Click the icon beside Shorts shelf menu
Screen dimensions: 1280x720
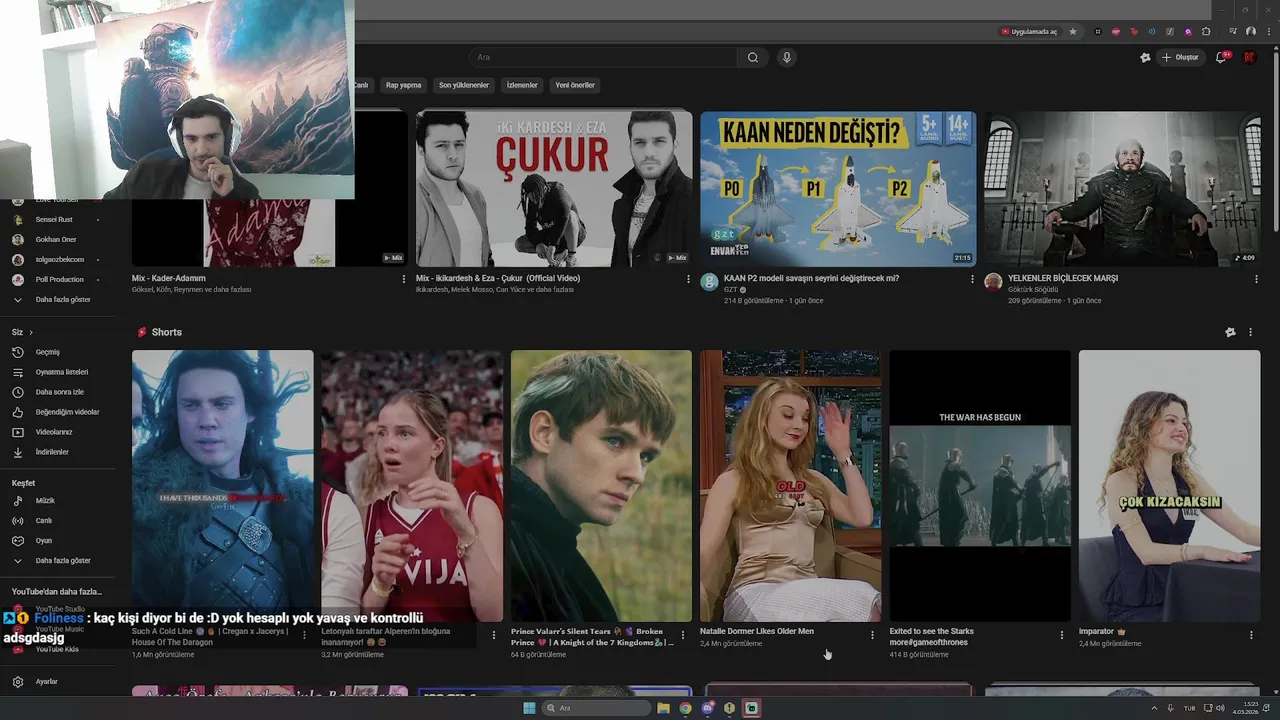click(x=1230, y=332)
